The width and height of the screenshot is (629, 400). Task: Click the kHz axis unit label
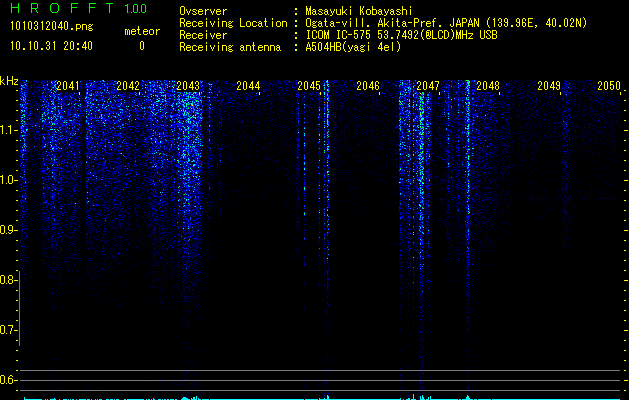pyautogui.click(x=9, y=81)
